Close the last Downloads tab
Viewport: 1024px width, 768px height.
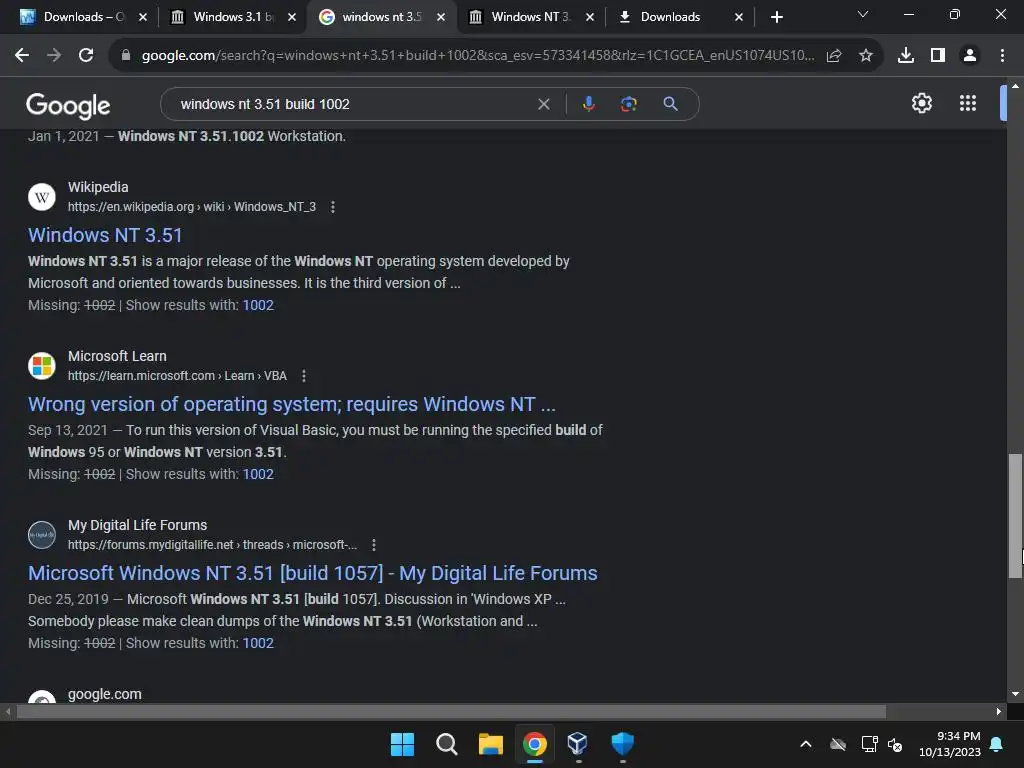point(739,17)
